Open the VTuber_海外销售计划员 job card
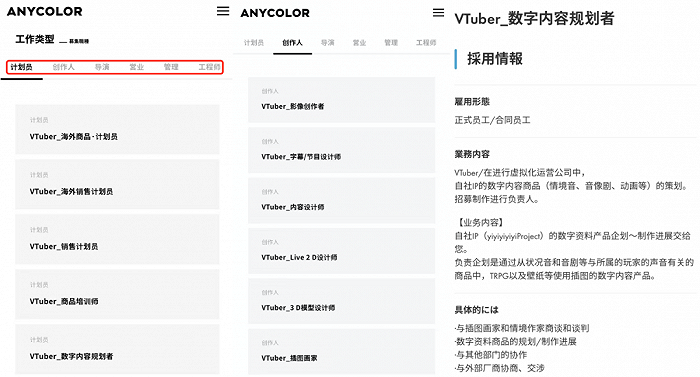 117,184
